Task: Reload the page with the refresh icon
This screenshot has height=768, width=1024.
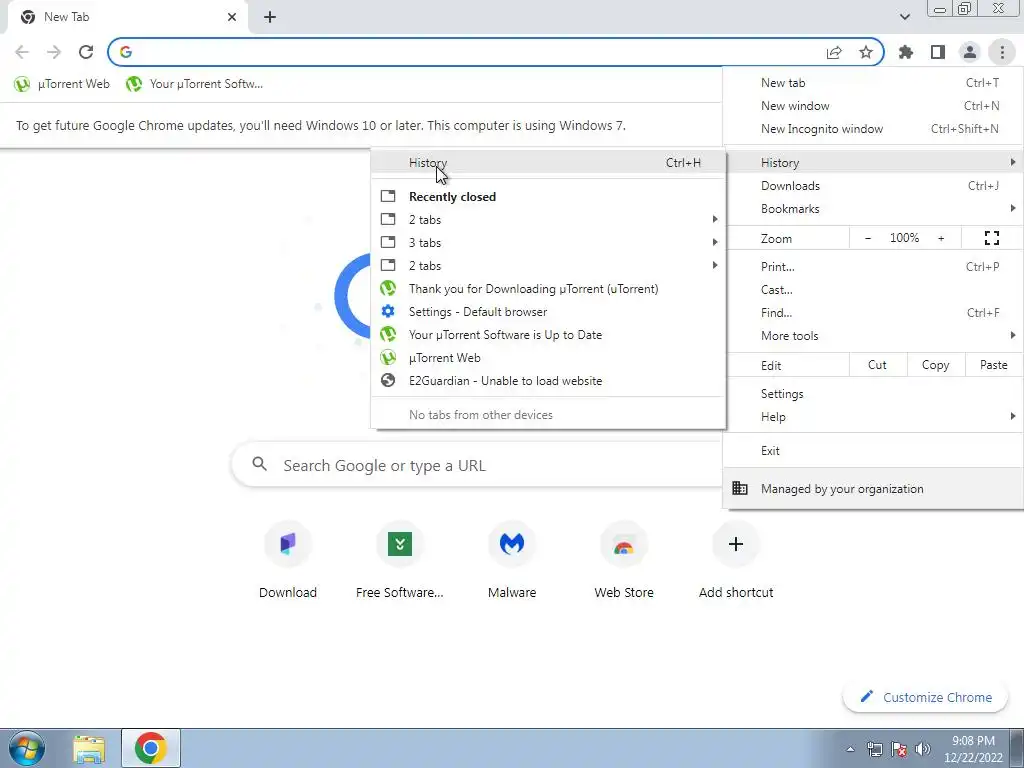Action: point(86,52)
